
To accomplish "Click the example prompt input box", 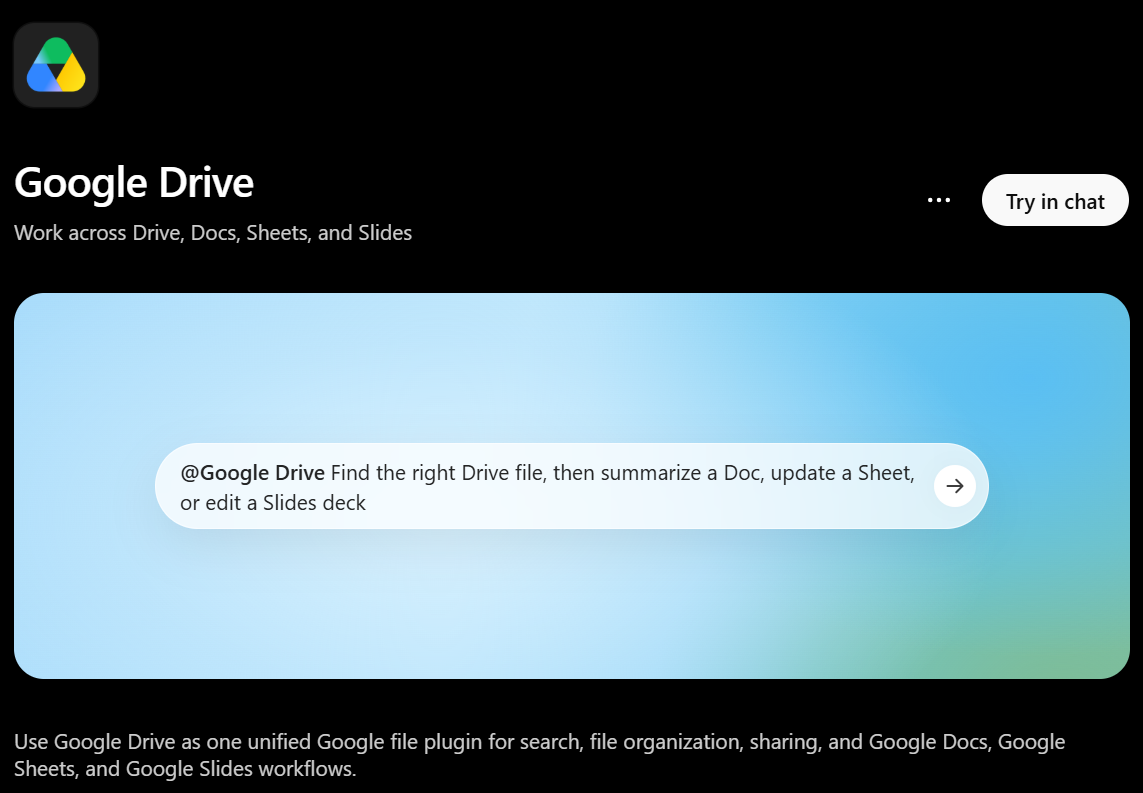I will [x=572, y=486].
